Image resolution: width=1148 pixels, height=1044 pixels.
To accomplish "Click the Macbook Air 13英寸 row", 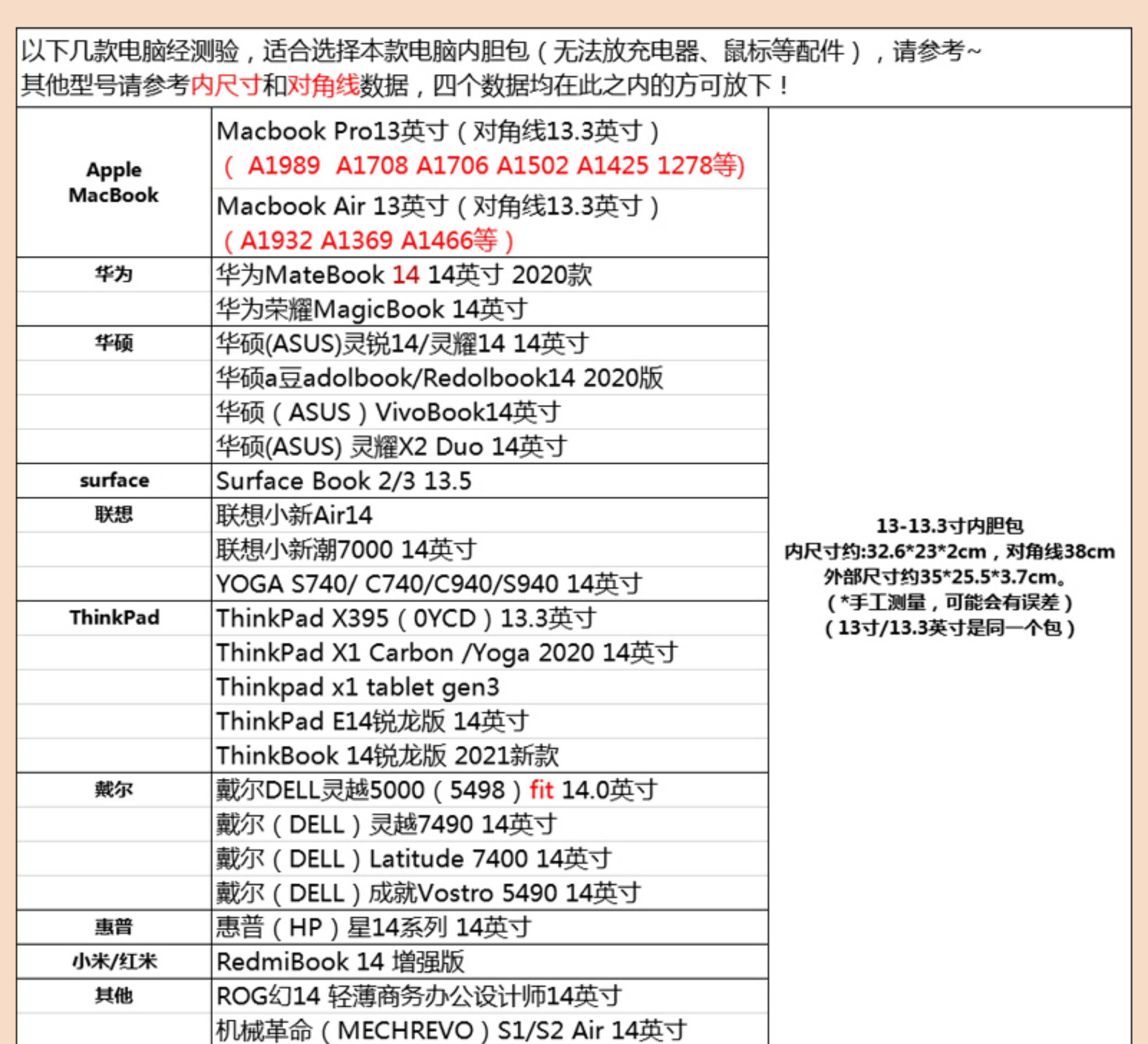I will (437, 206).
